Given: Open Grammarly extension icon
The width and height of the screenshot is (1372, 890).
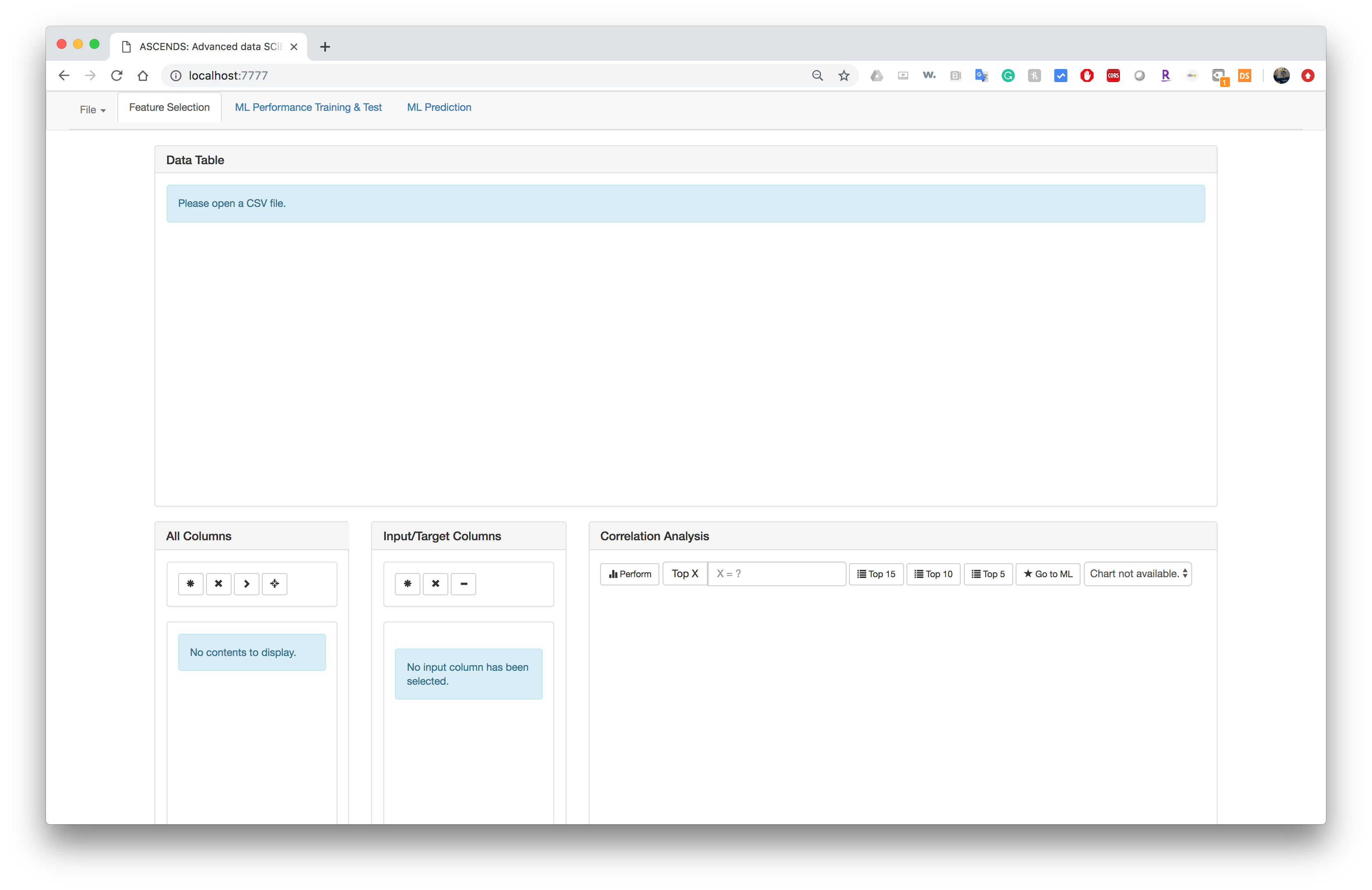Looking at the screenshot, I should [x=1008, y=76].
